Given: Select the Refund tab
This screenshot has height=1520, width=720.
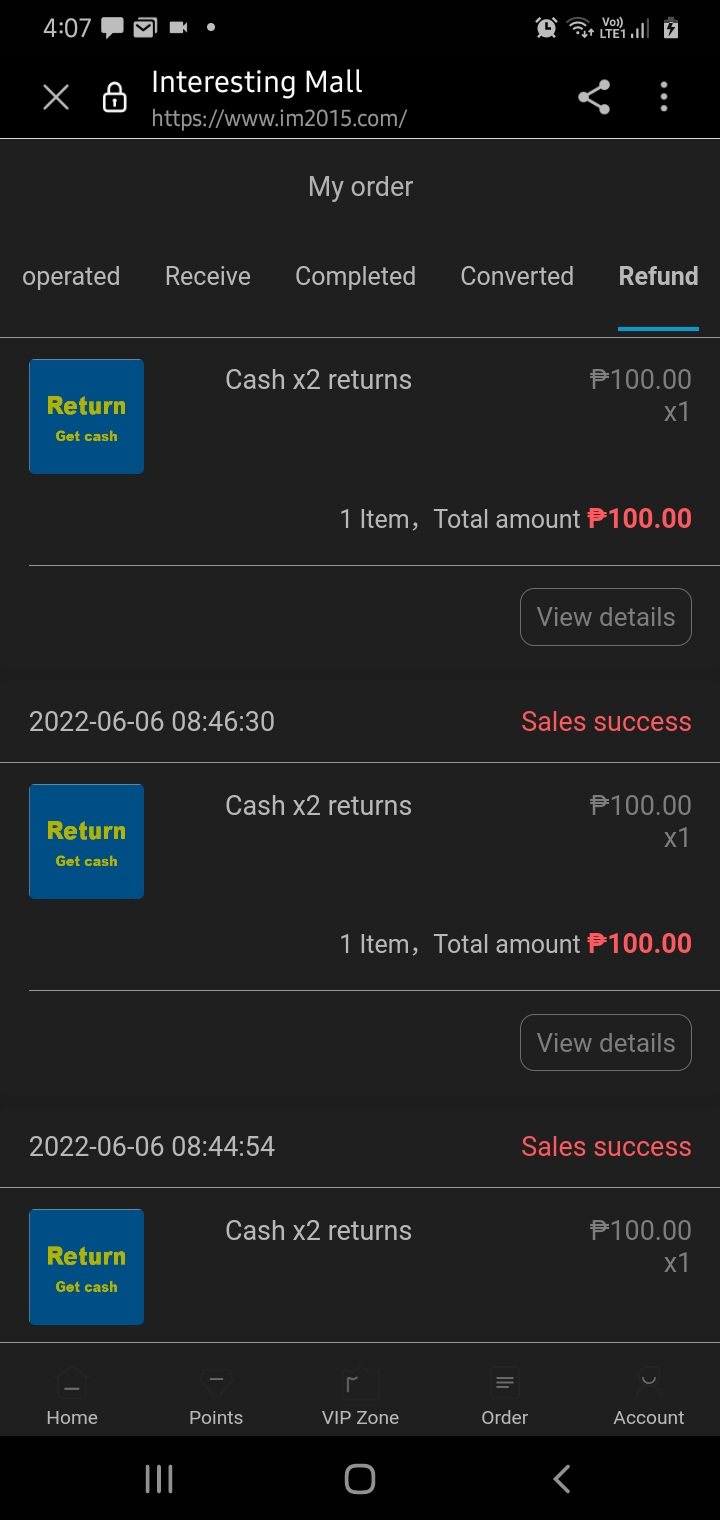Looking at the screenshot, I should (x=658, y=276).
